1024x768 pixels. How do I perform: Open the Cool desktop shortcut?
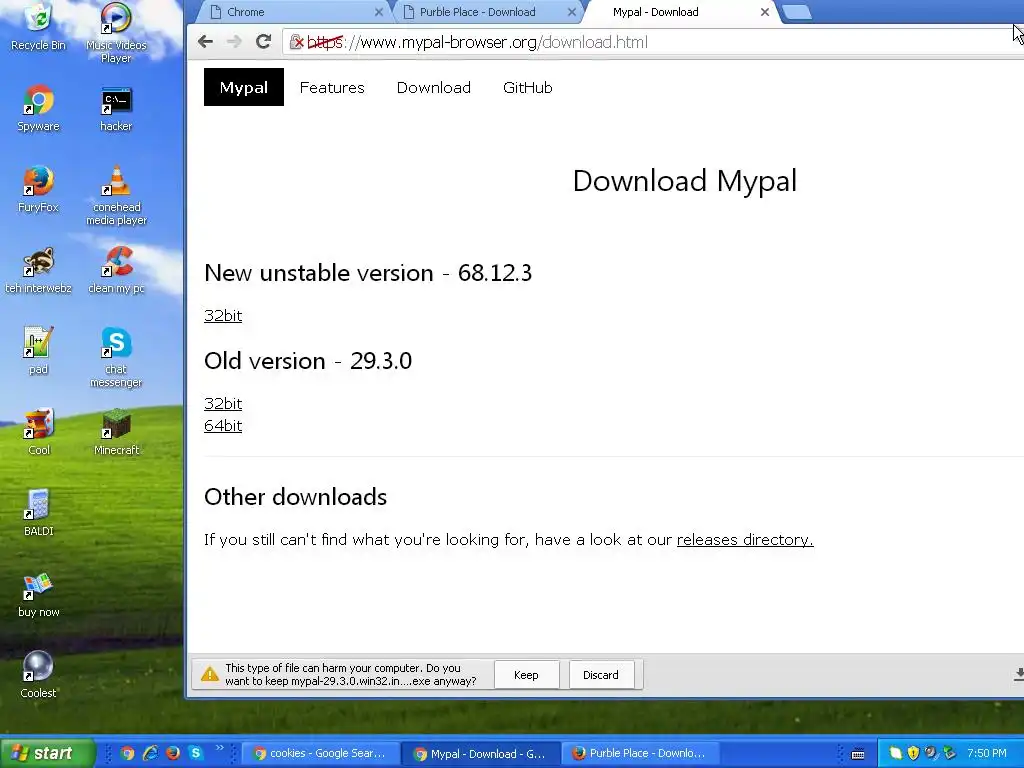[39, 432]
